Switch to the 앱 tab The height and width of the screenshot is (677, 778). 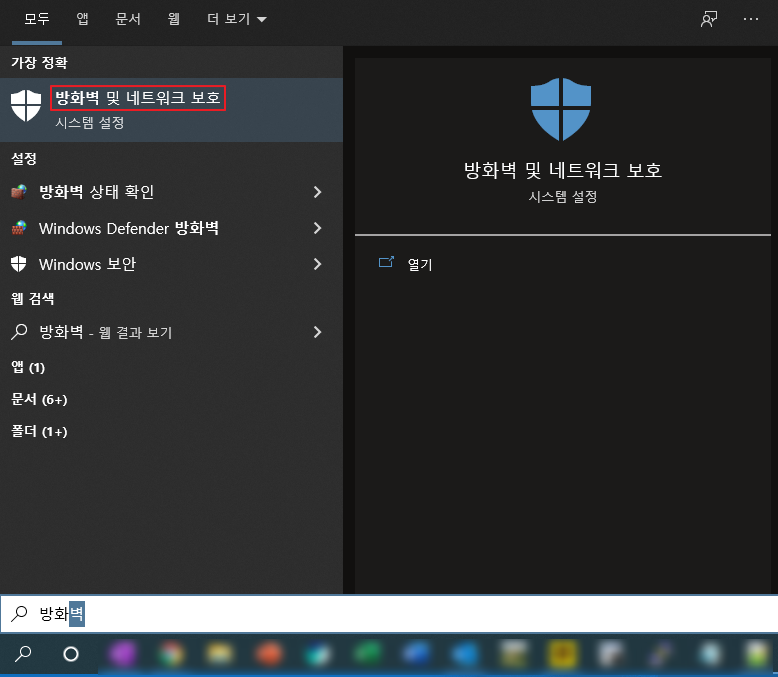point(82,19)
